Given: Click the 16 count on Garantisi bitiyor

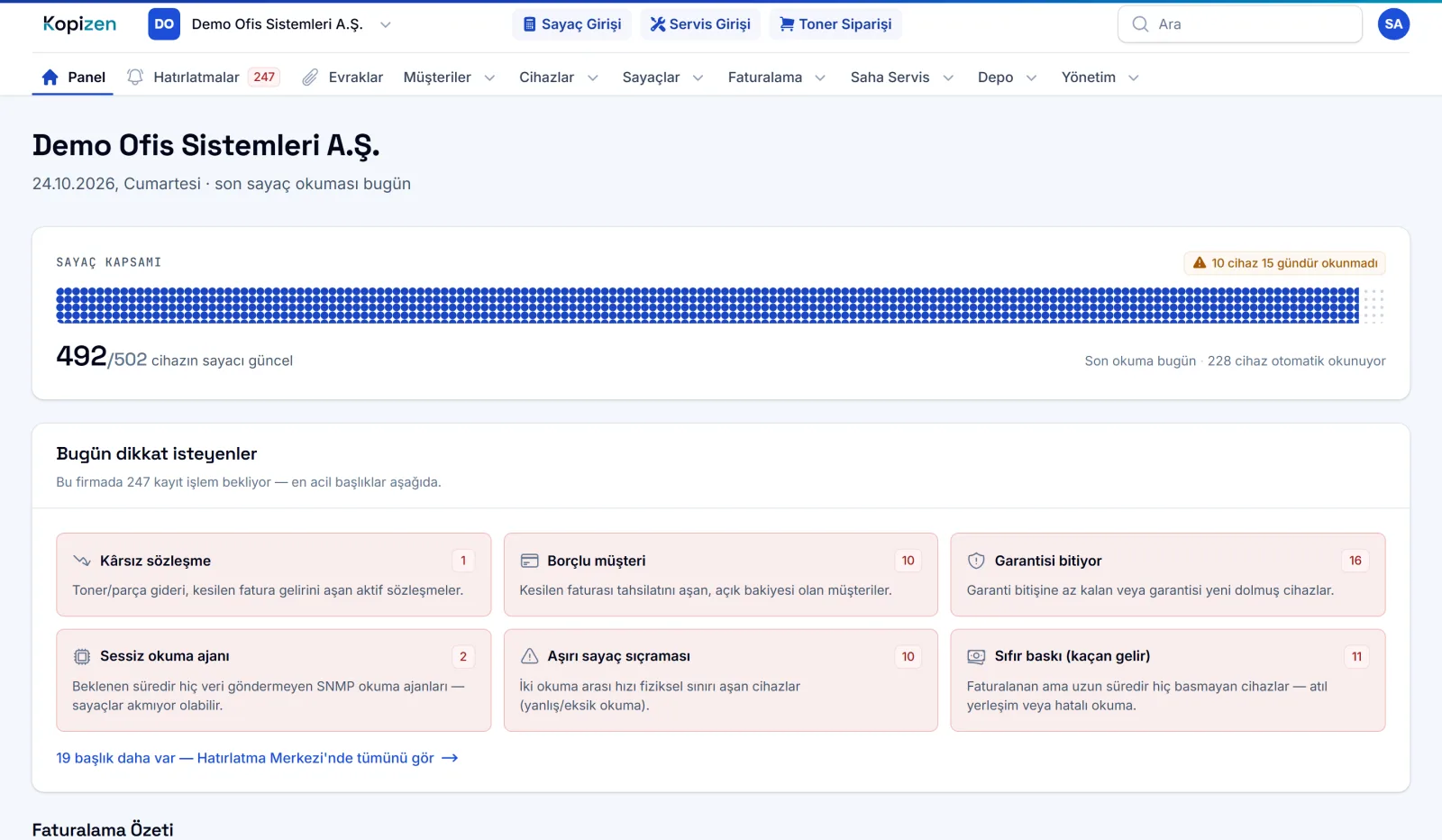Looking at the screenshot, I should pyautogui.click(x=1355, y=561).
